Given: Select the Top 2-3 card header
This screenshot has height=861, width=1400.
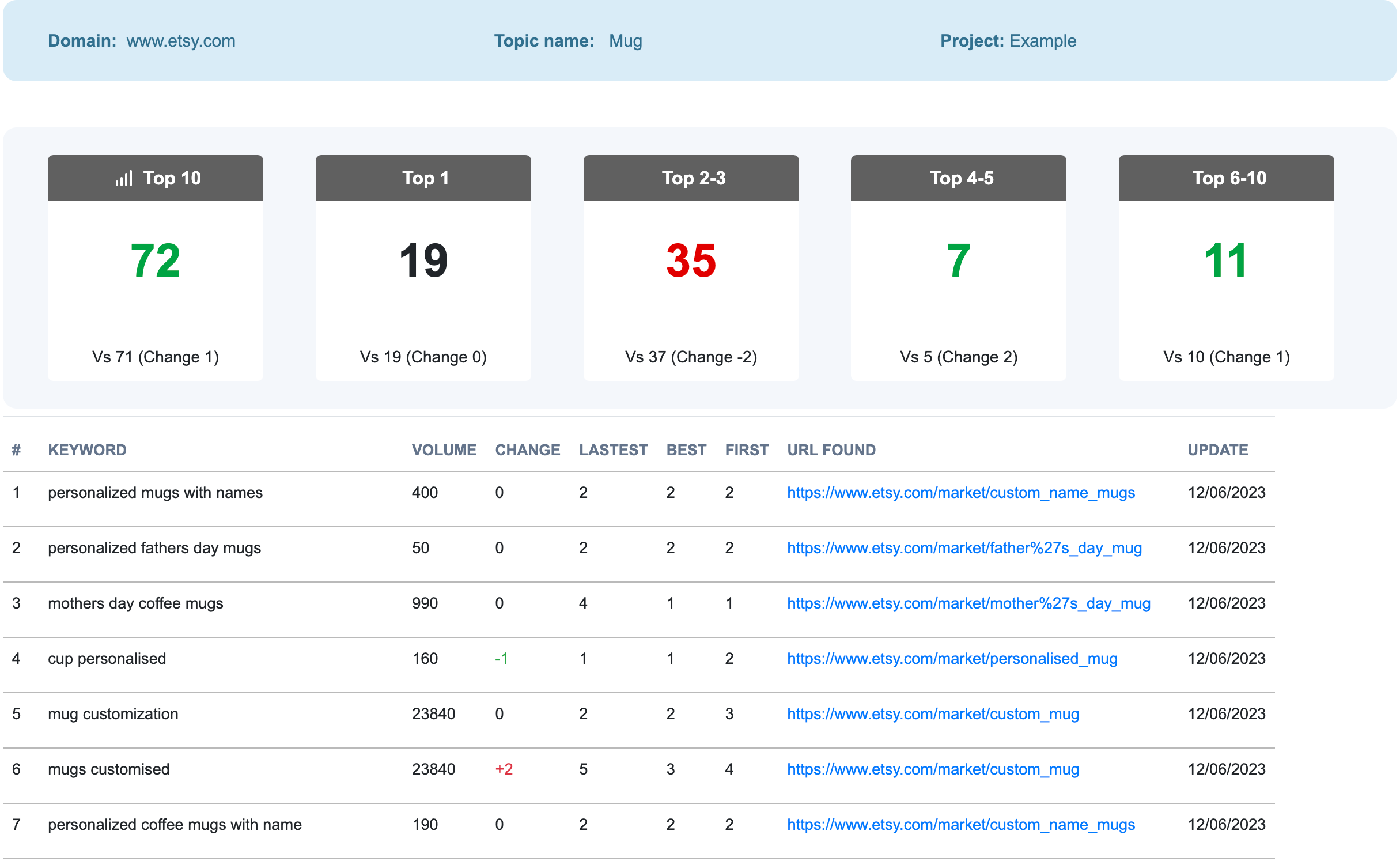Looking at the screenshot, I should click(x=692, y=179).
